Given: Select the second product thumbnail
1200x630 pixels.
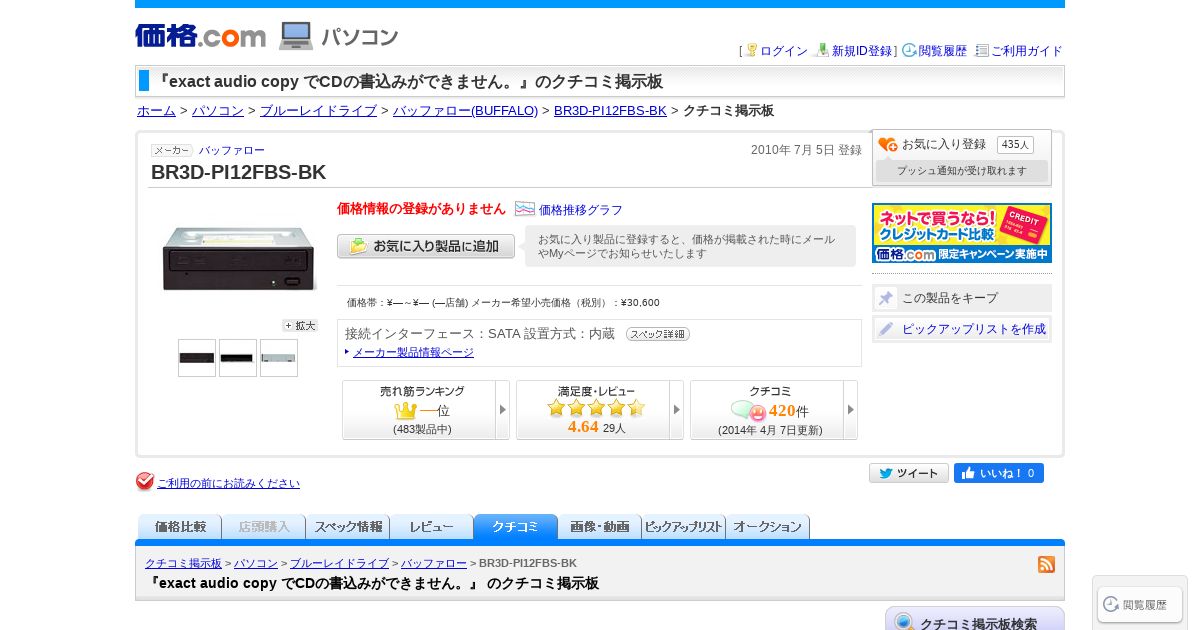Looking at the screenshot, I should pos(238,358).
